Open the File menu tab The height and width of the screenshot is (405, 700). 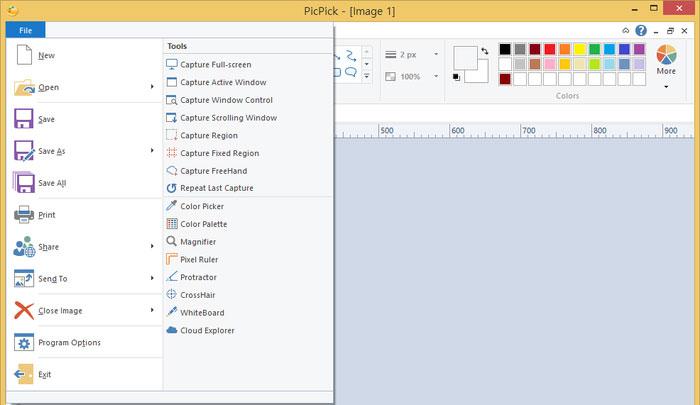[x=25, y=30]
